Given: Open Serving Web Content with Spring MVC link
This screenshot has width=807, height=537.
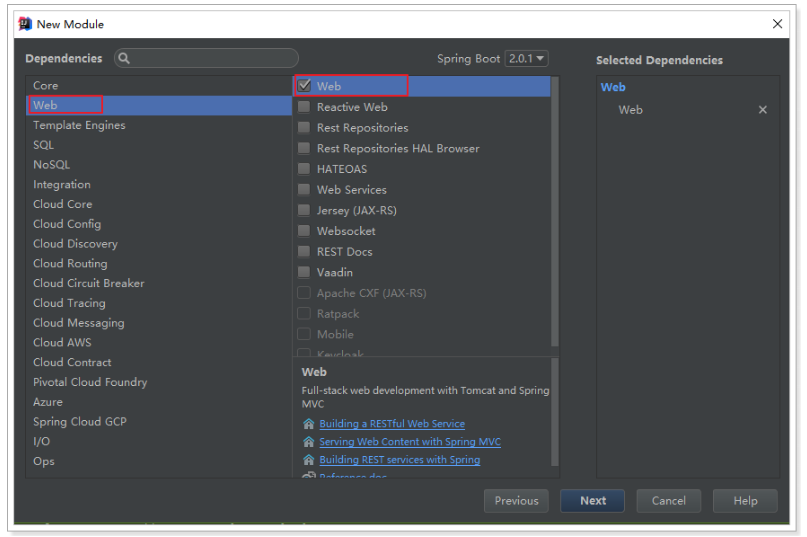Looking at the screenshot, I should (x=410, y=442).
